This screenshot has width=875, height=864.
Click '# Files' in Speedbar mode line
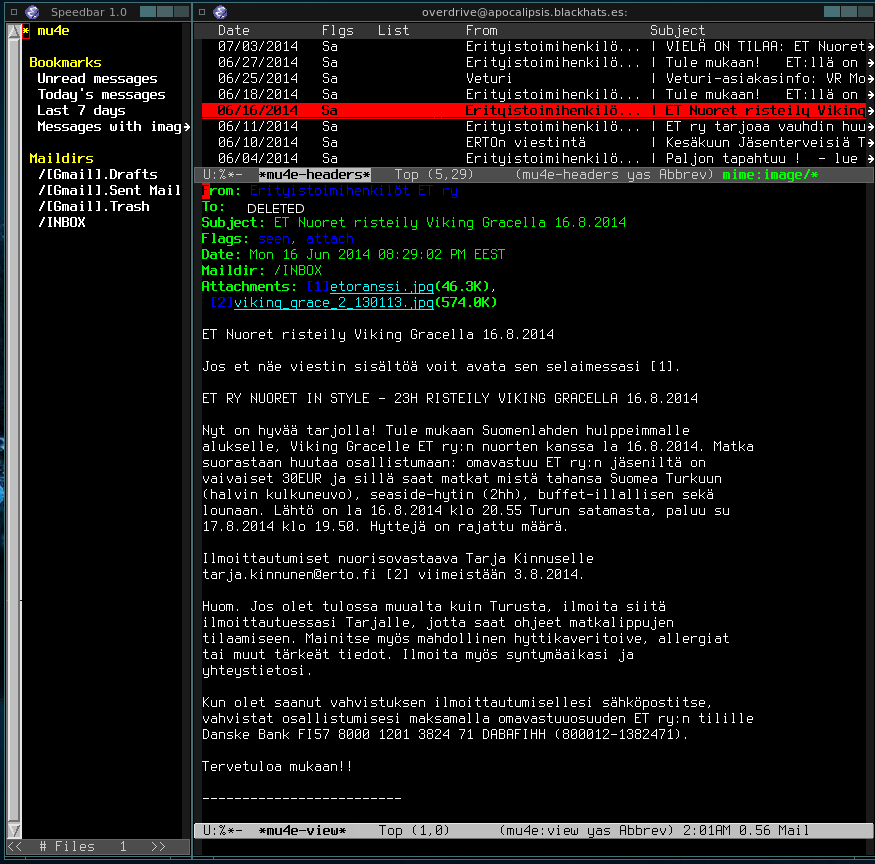click(67, 847)
